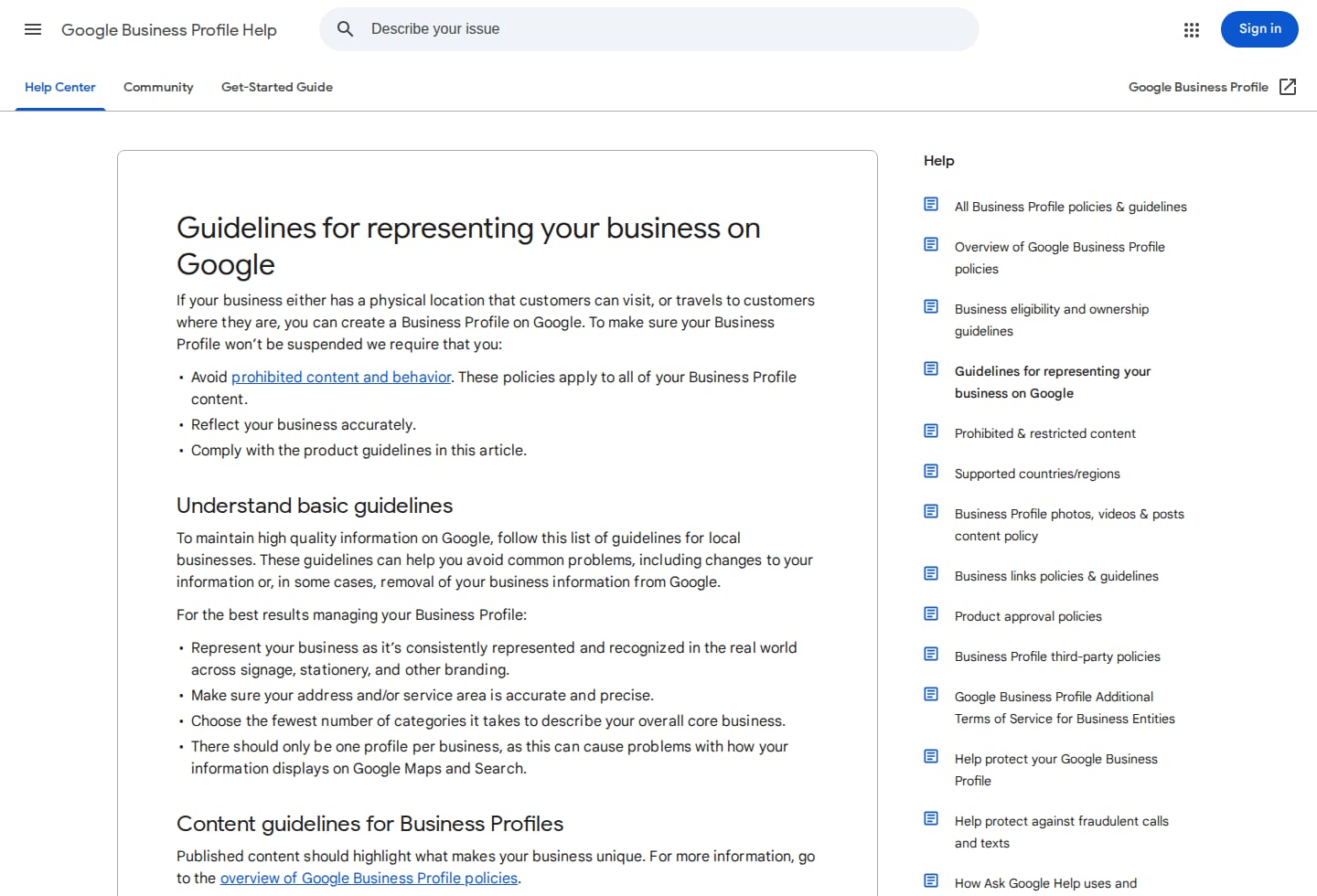Click article icon for All Business Profile policies
The height and width of the screenshot is (896, 1317).
(931, 205)
